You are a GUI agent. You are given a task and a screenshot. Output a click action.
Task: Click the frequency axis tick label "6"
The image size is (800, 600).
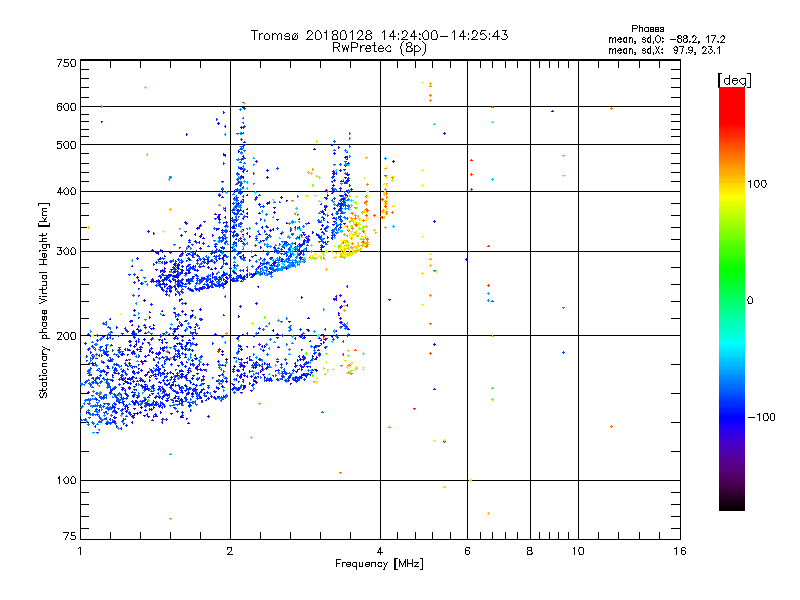[467, 551]
